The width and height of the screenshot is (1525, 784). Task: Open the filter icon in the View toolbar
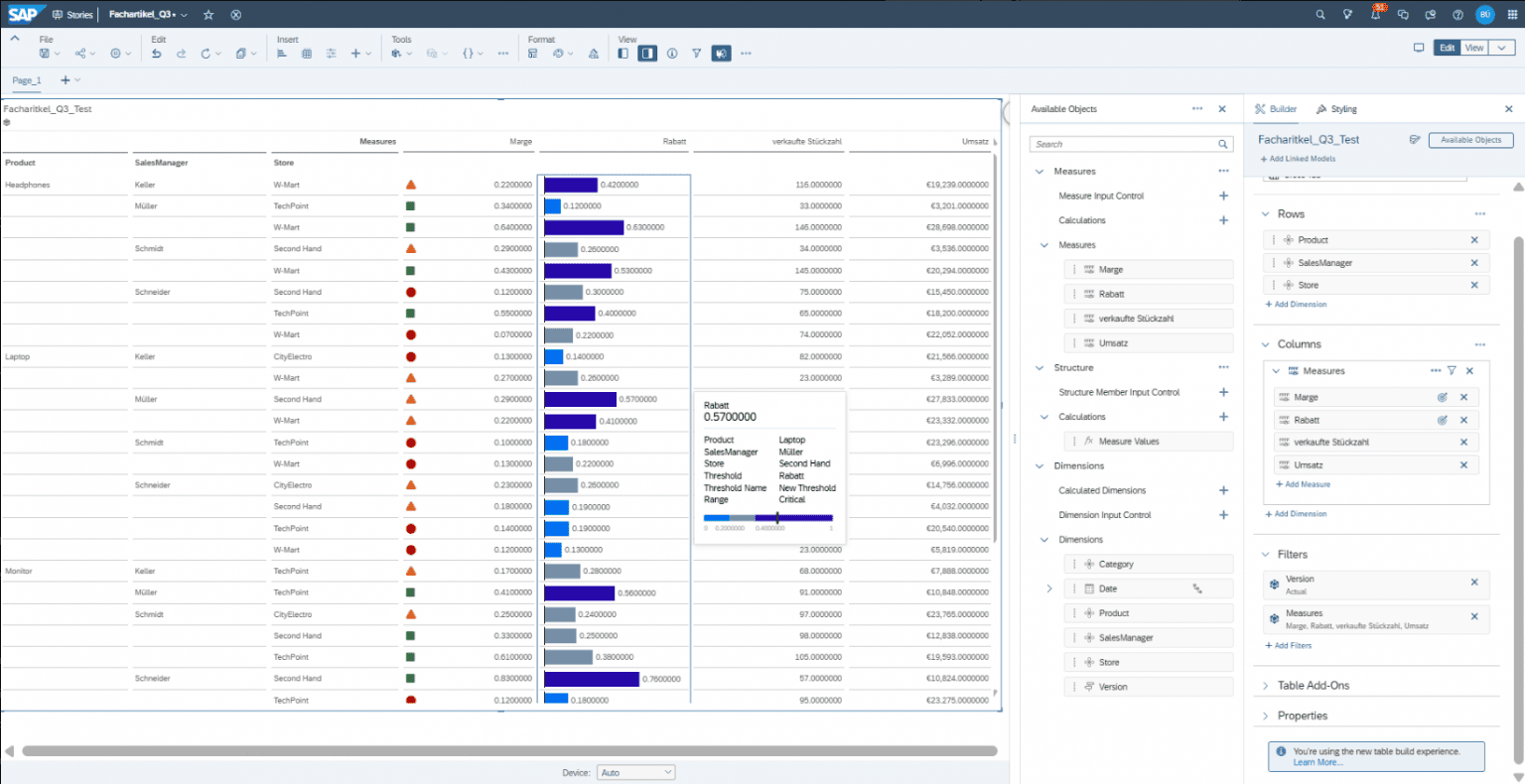click(698, 53)
